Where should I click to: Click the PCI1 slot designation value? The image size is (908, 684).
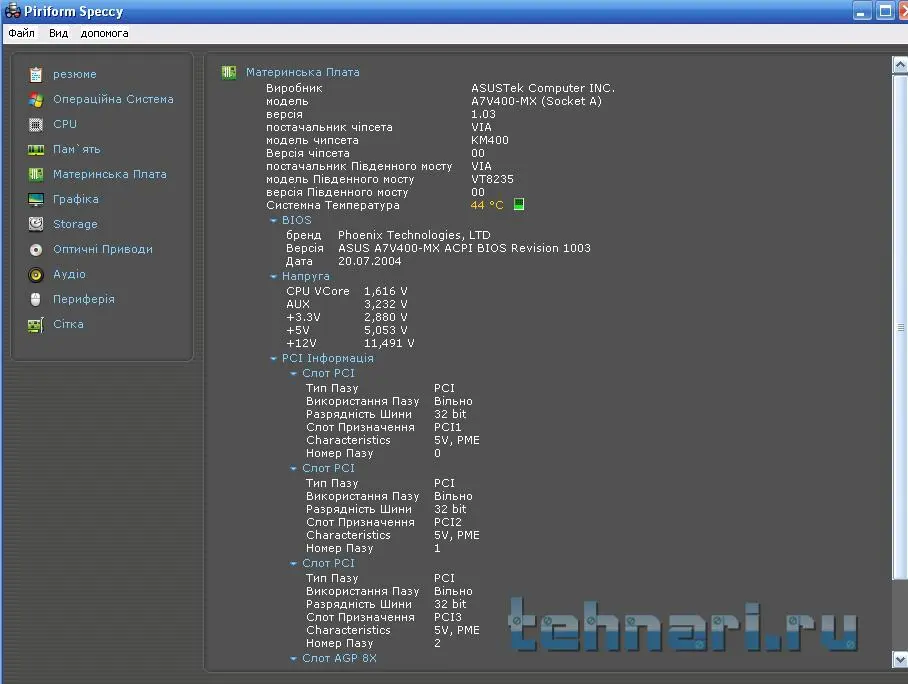(x=448, y=427)
